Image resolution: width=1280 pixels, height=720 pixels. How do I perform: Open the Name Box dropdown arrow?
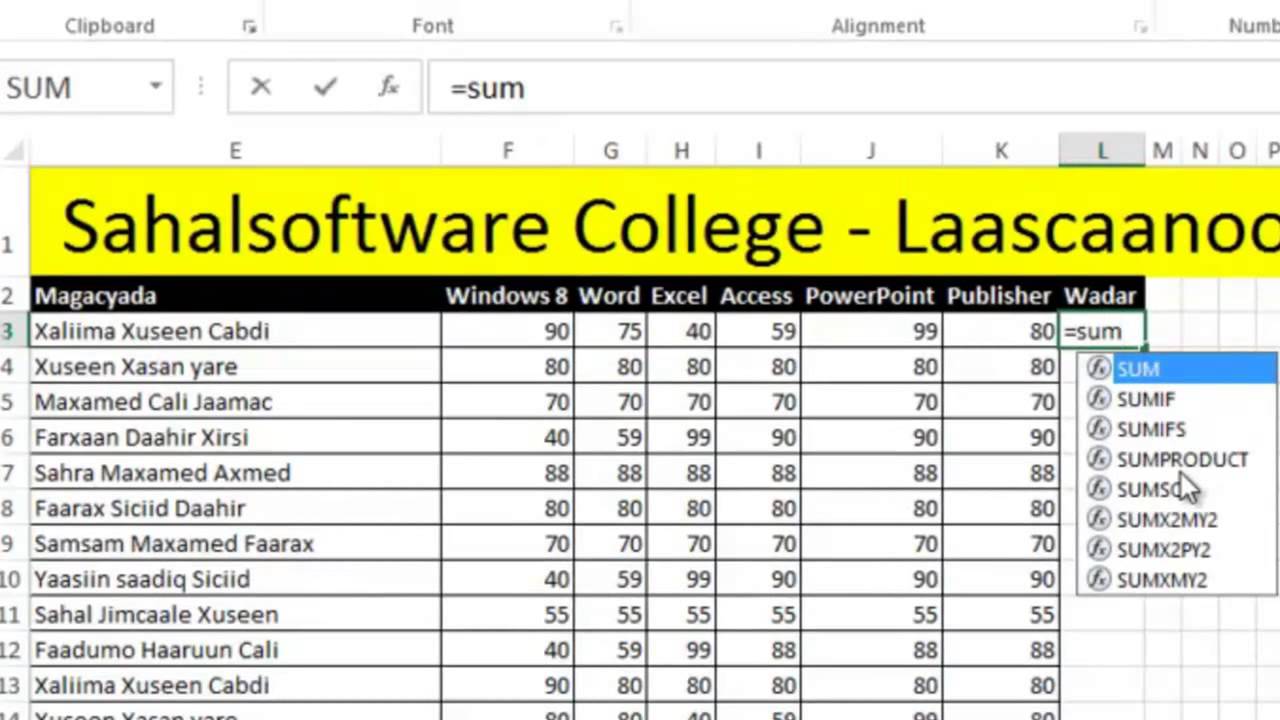[x=156, y=87]
